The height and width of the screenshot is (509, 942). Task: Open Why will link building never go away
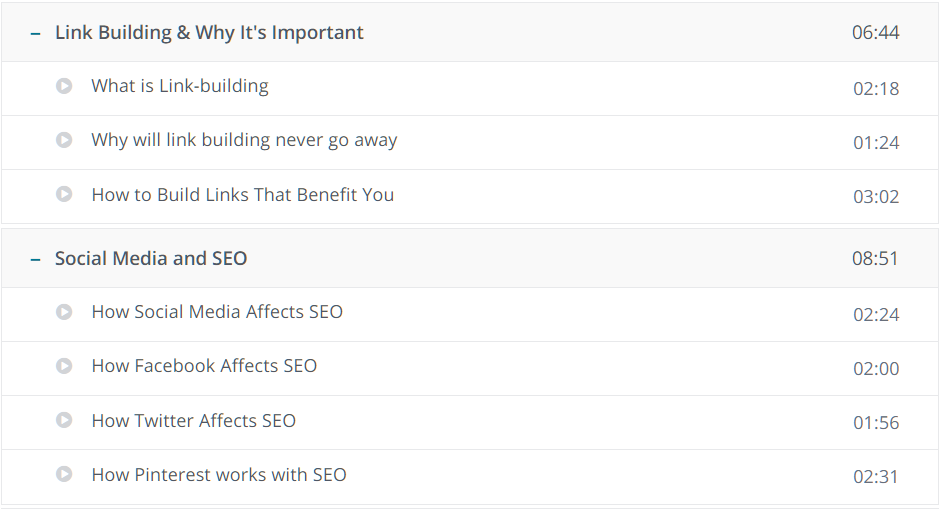tap(244, 140)
